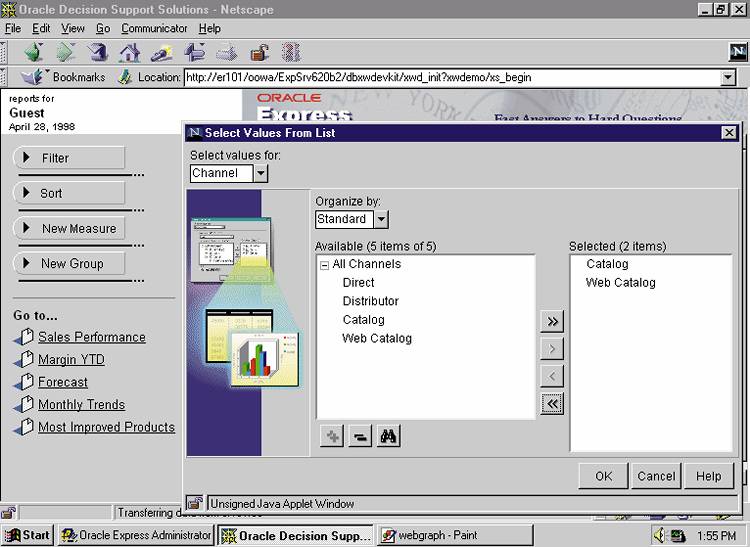The image size is (750, 547).
Task: Open the Channel dropdown arrow
Action: pyautogui.click(x=261, y=173)
